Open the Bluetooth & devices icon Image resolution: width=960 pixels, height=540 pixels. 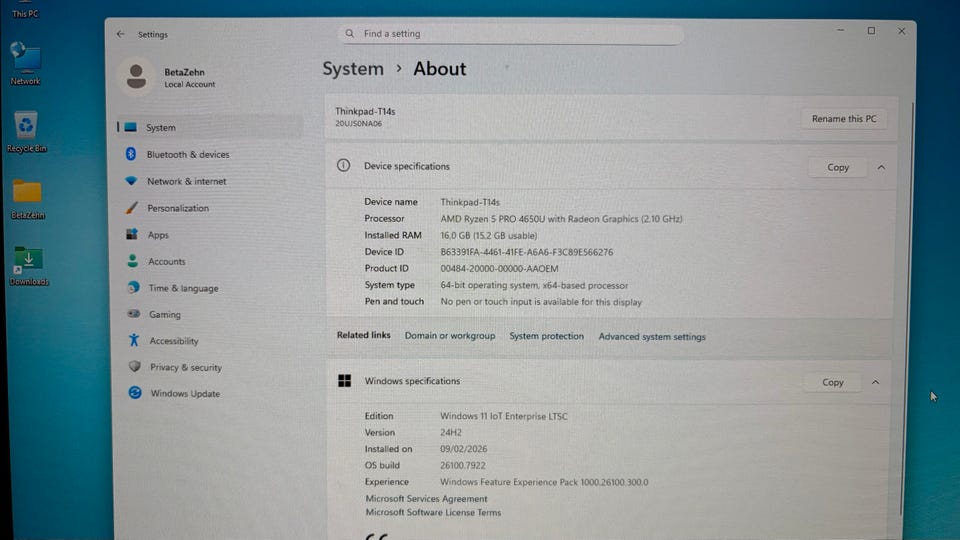coord(131,154)
